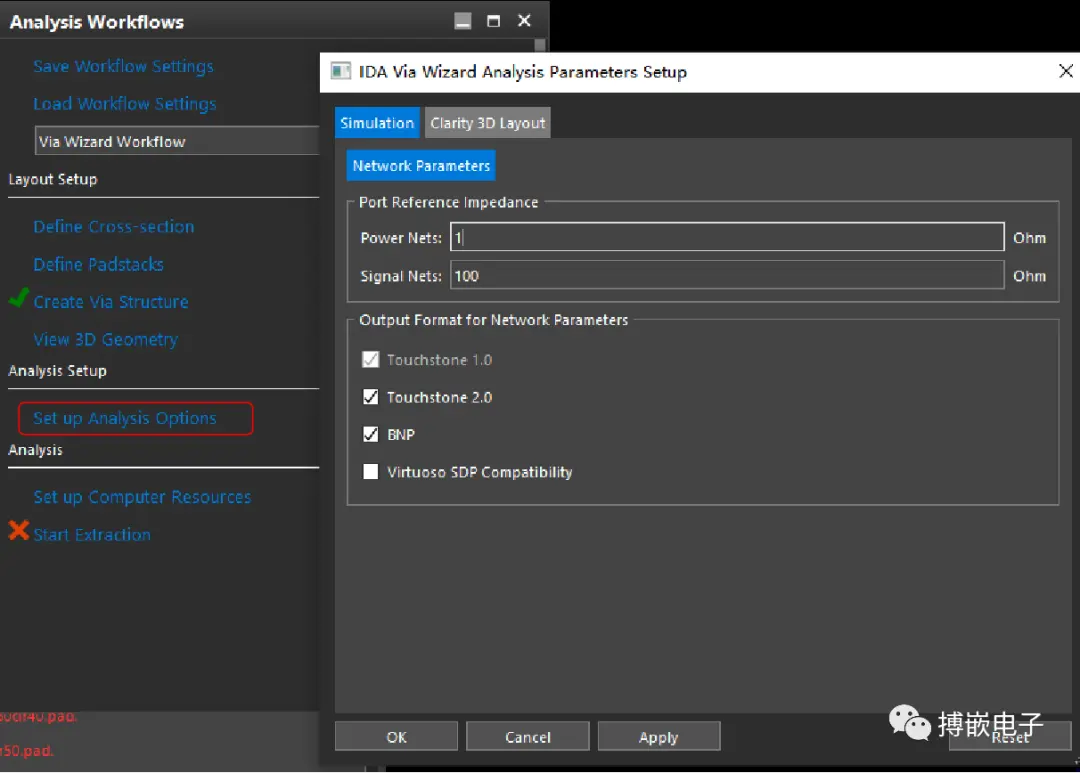
Task: Click the red X icon beside Start Extraction
Action: (19, 530)
